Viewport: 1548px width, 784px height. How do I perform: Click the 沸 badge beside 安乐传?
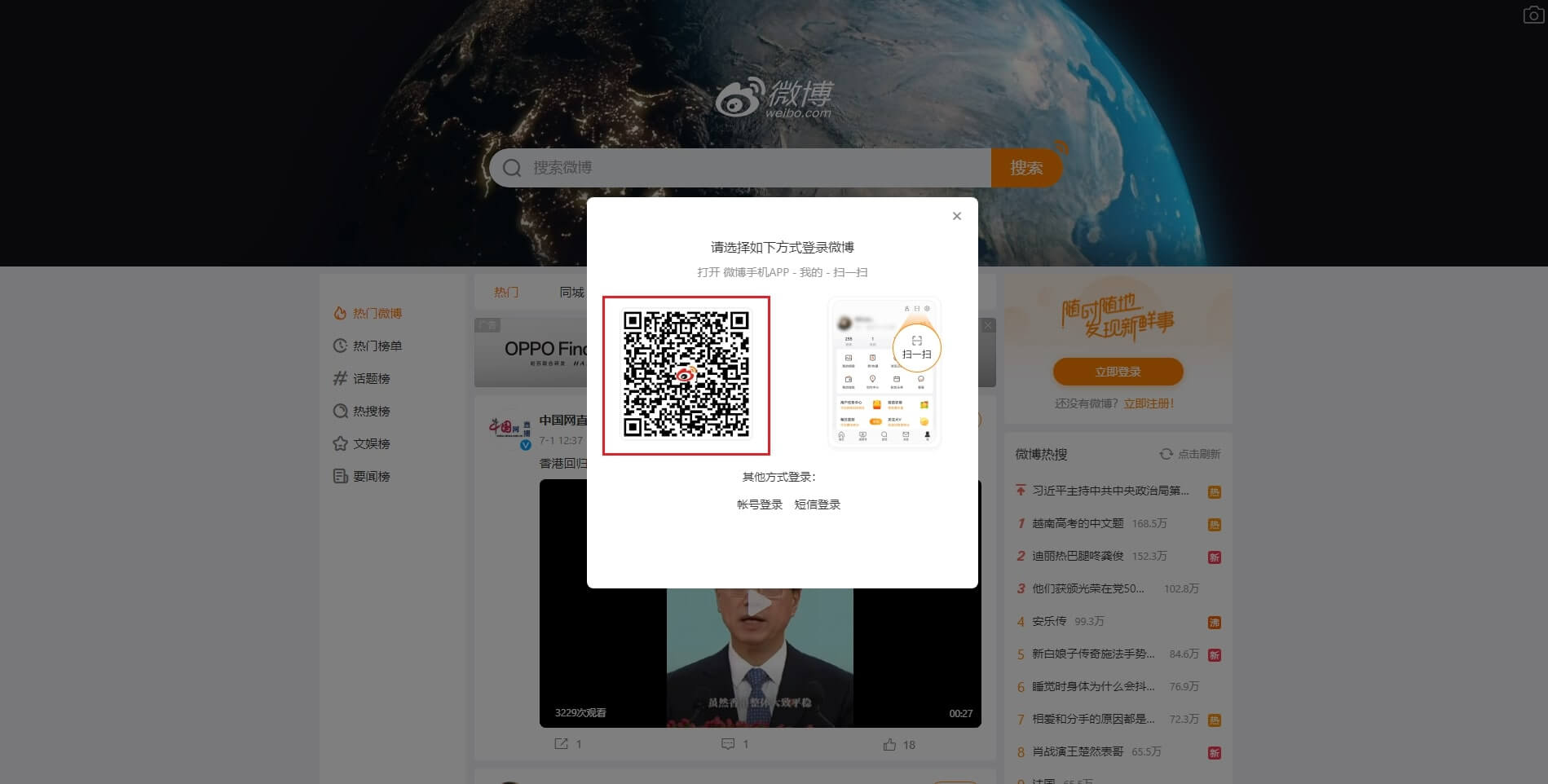(x=1214, y=623)
